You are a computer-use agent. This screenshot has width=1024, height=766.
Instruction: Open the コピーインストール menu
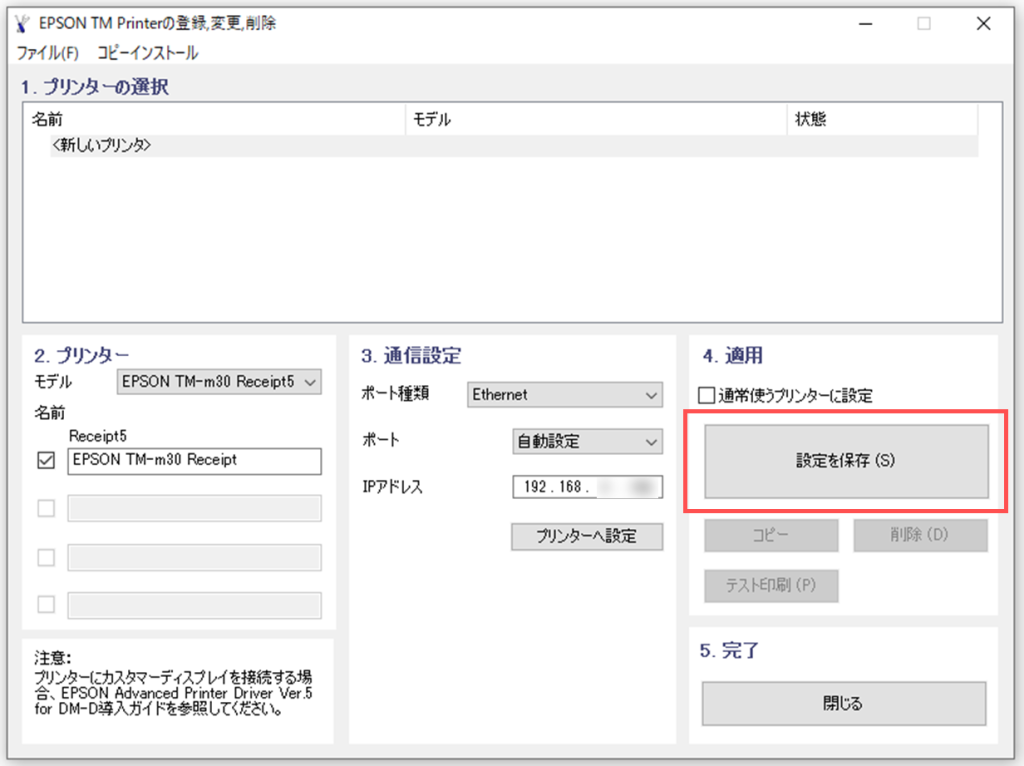point(148,53)
